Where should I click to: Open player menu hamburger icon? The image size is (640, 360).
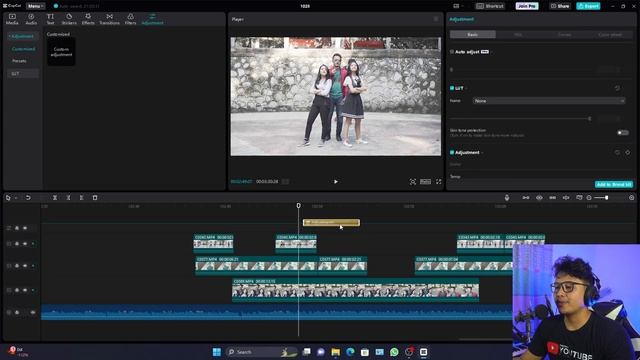coord(436,19)
